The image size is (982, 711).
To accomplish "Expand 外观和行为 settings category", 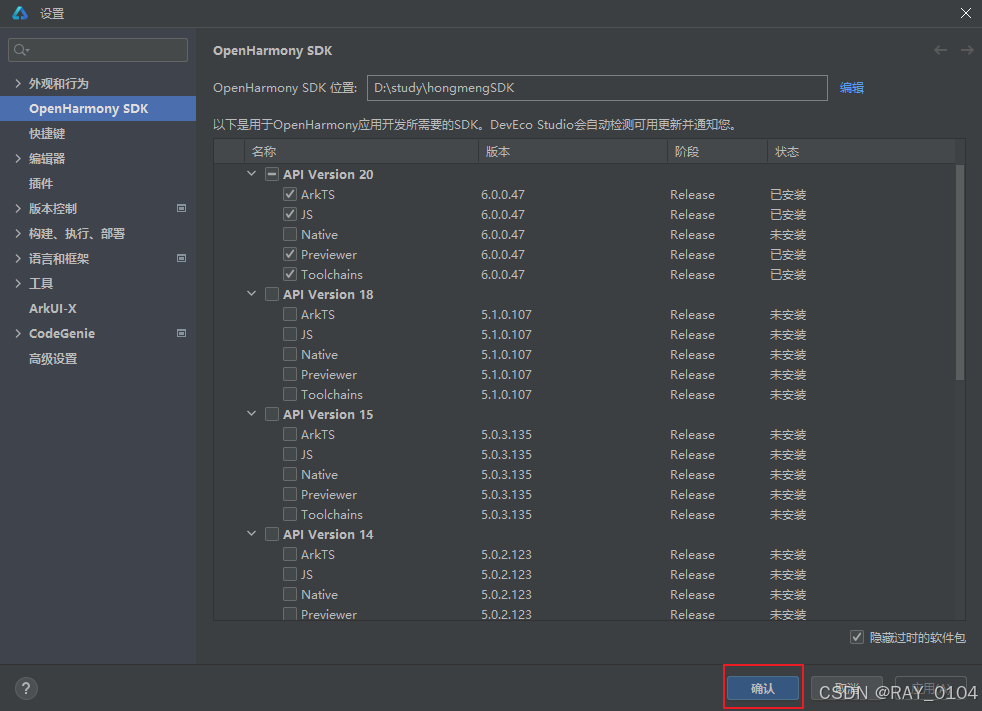I will pyautogui.click(x=18, y=83).
